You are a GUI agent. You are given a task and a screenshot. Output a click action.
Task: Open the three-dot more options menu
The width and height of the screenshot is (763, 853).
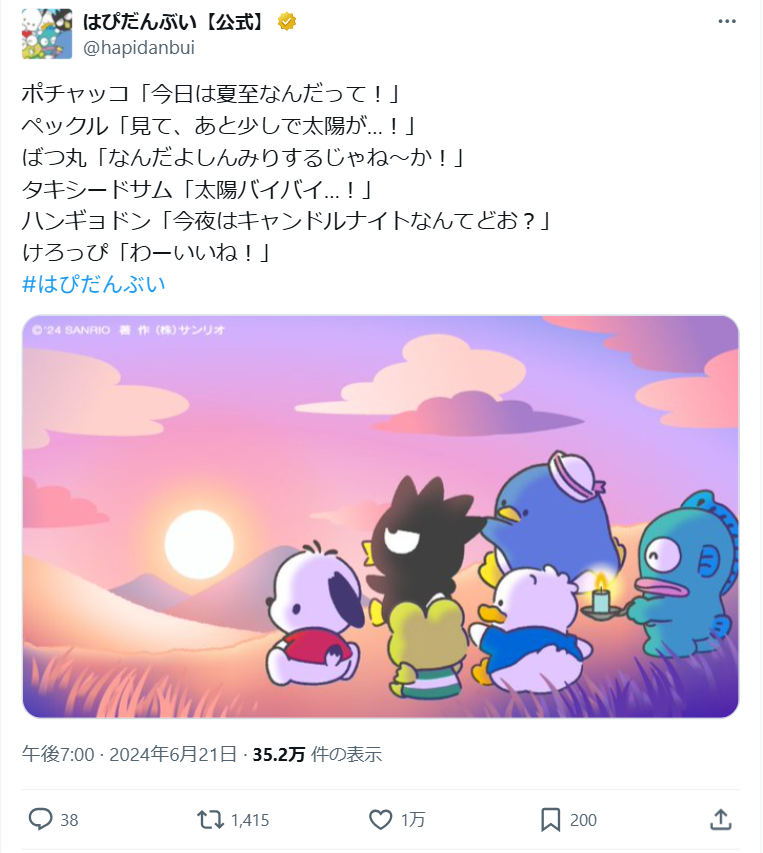click(727, 22)
